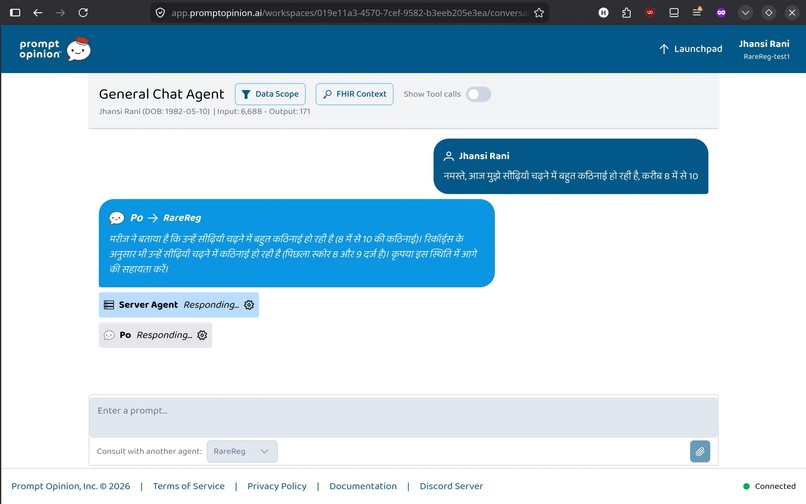The height and width of the screenshot is (504, 806).
Task: Click the Server Agent gear icon
Action: [249, 305]
